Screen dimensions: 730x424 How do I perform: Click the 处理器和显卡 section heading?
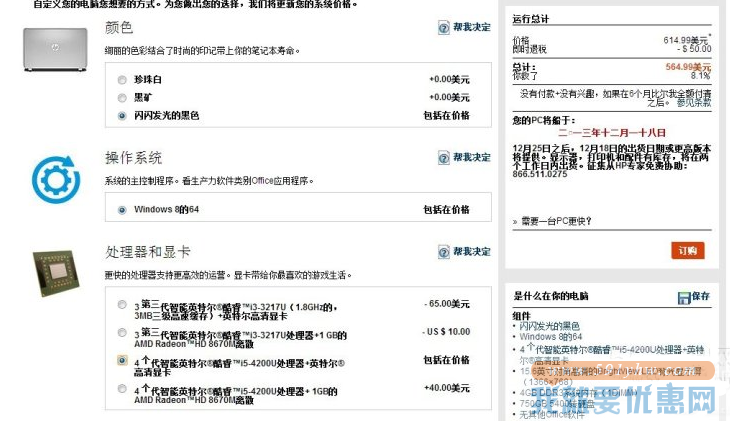pyautogui.click(x=148, y=252)
